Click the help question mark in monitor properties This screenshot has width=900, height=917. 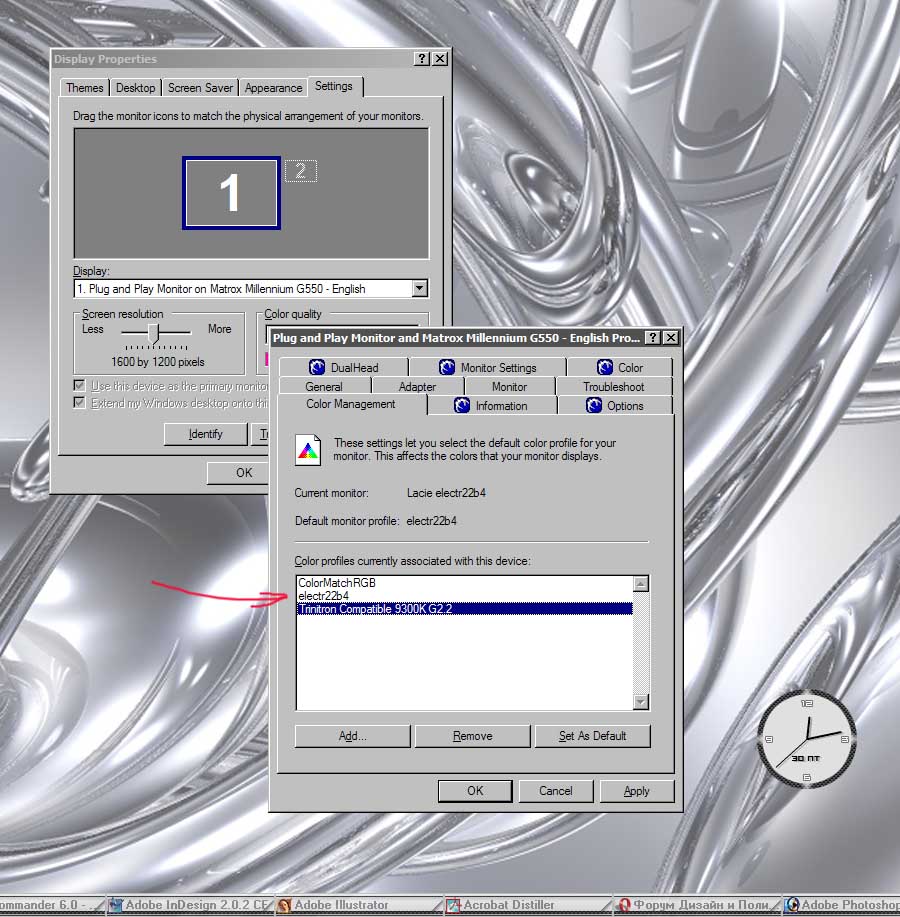(x=653, y=337)
